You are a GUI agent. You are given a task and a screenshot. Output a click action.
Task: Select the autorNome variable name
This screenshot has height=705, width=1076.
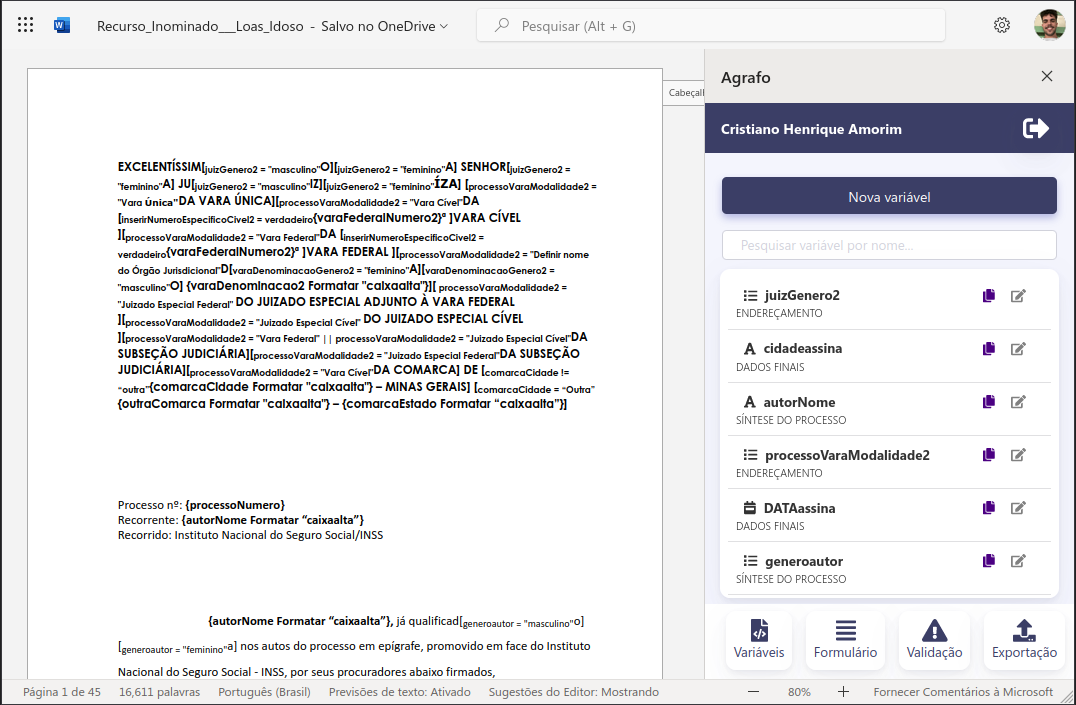pyautogui.click(x=799, y=402)
